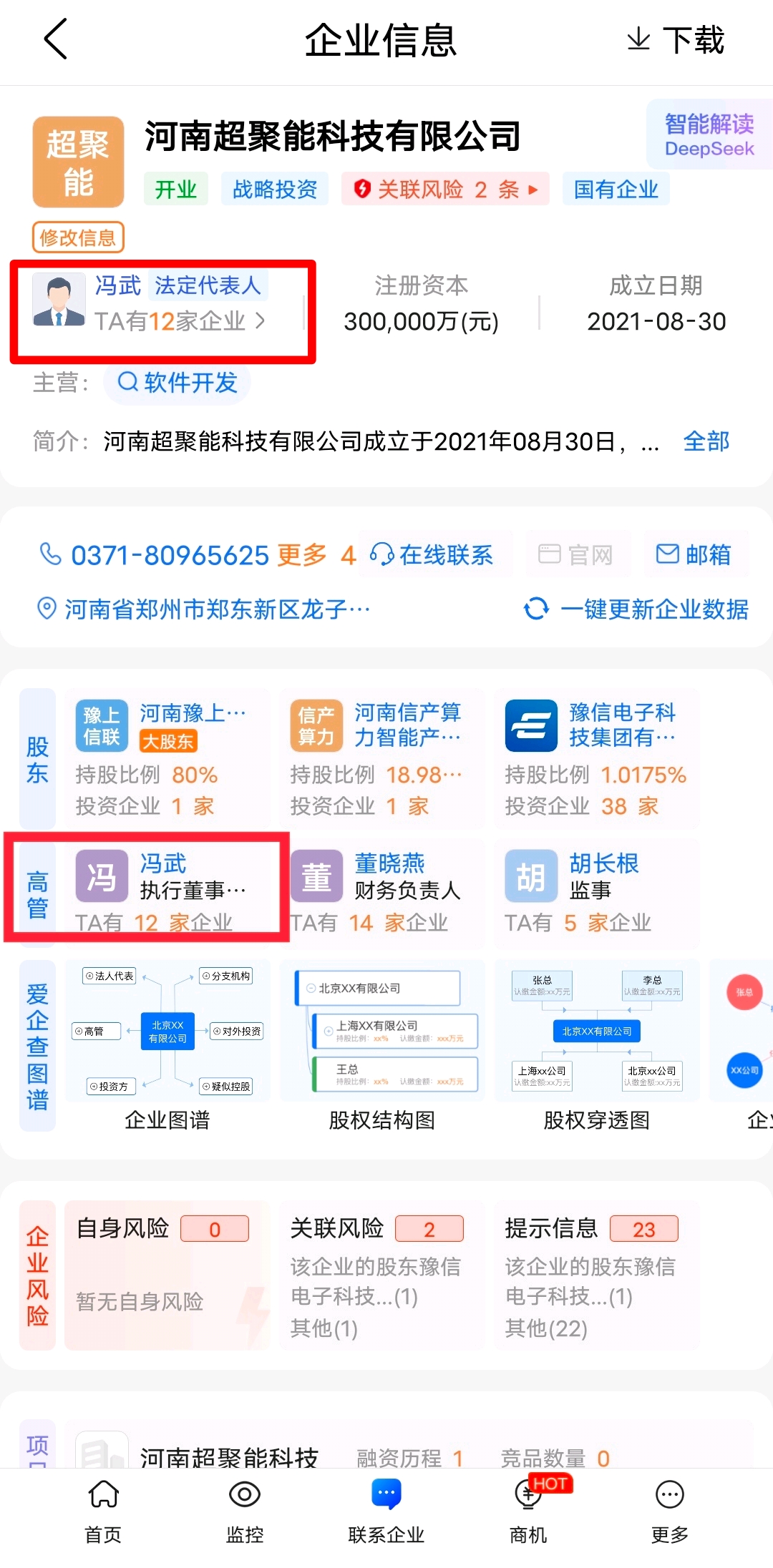Open executive 董晓燕 财务负责人 card
773x1568 pixels.
pyautogui.click(x=381, y=894)
